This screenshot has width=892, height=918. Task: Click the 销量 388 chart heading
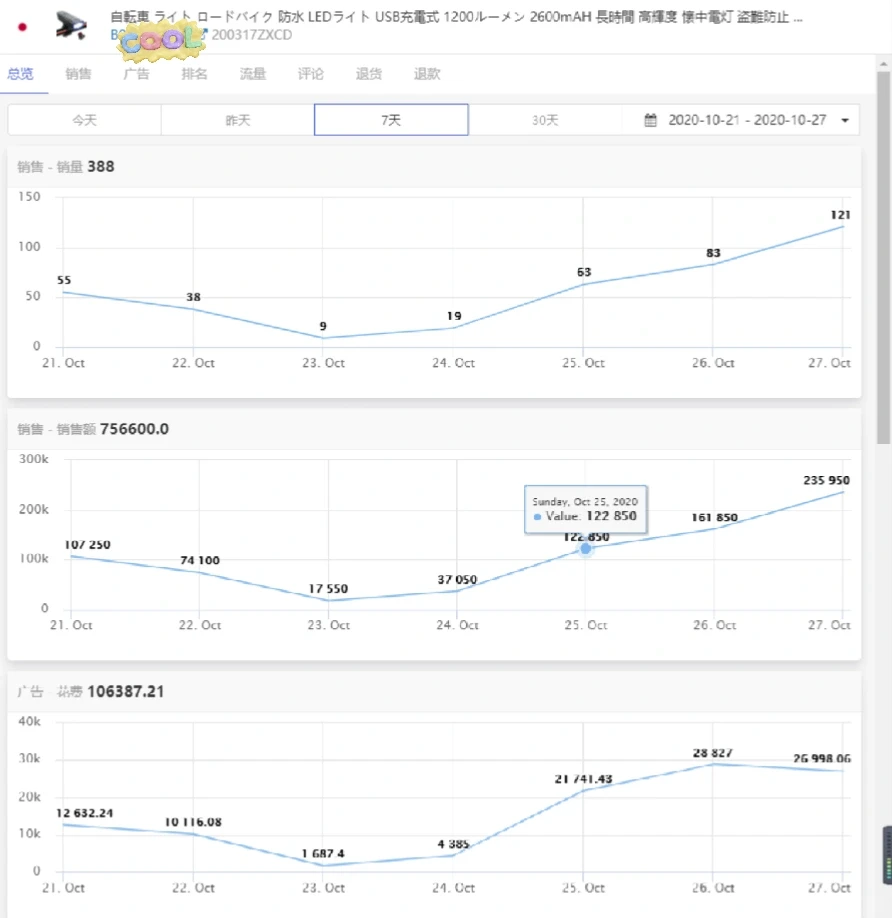(x=66, y=167)
